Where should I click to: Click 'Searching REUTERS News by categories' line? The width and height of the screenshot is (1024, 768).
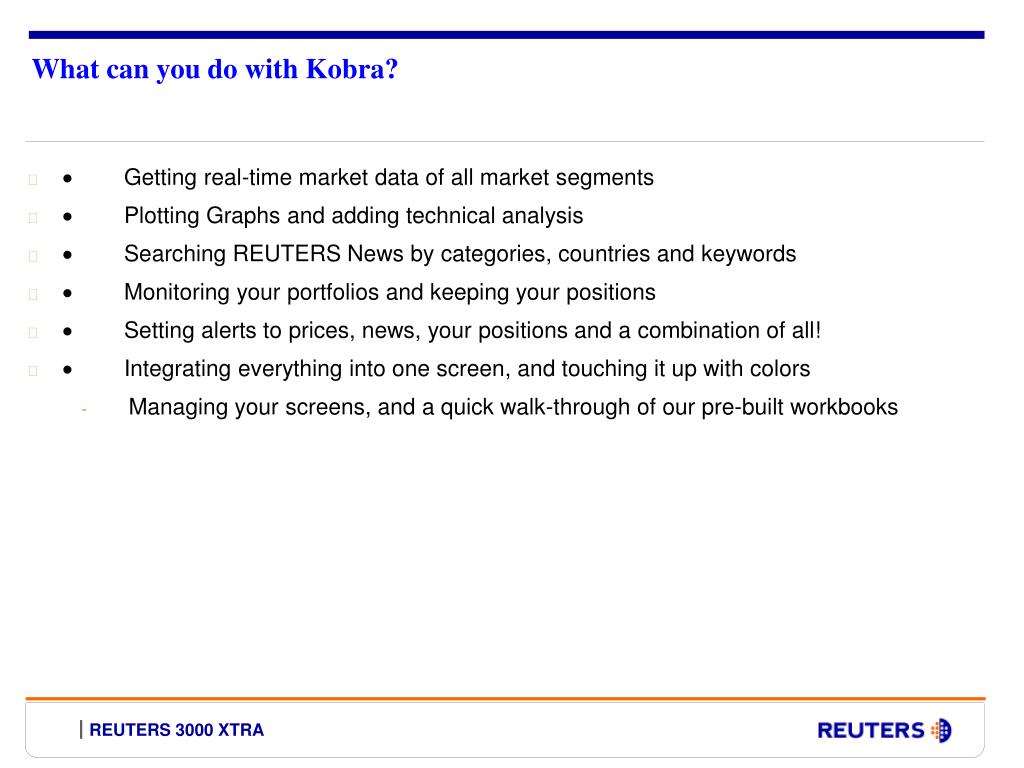[460, 254]
